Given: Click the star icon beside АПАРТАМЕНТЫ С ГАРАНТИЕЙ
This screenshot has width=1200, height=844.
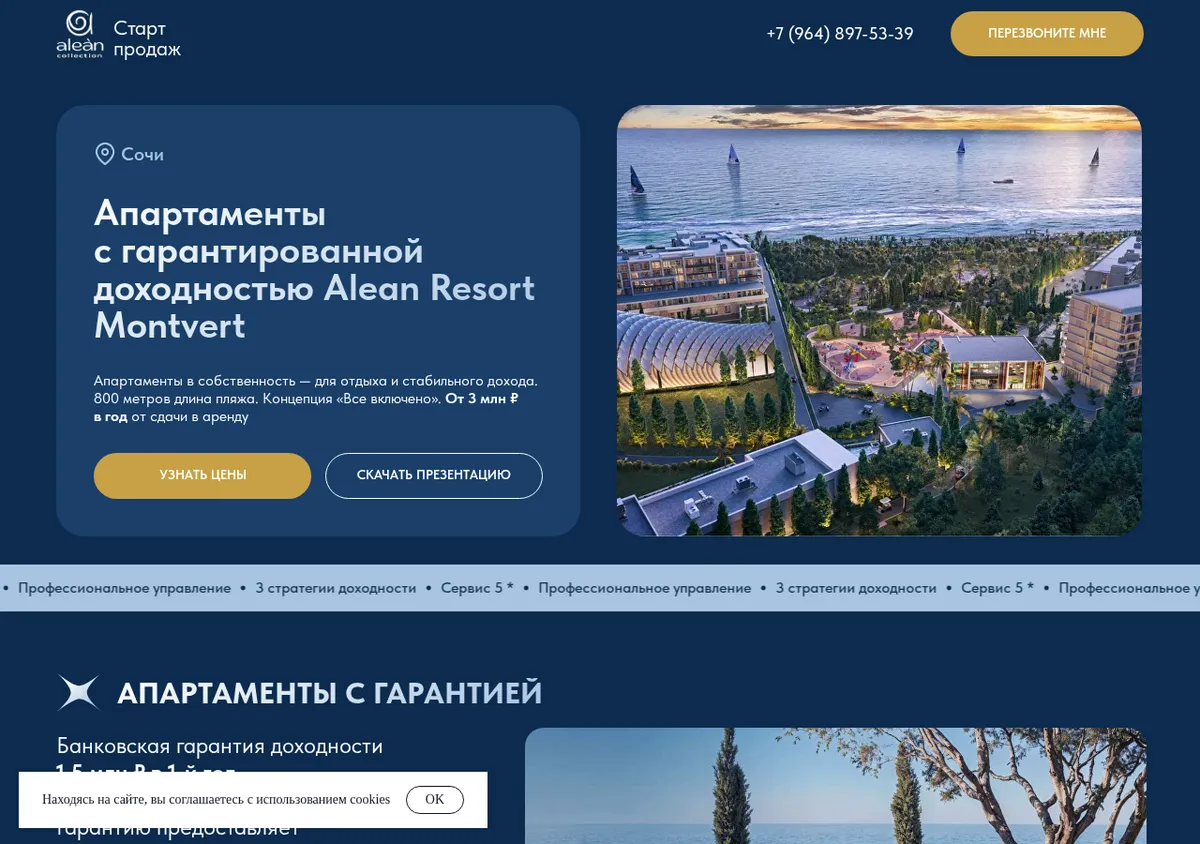Looking at the screenshot, I should coord(79,692).
